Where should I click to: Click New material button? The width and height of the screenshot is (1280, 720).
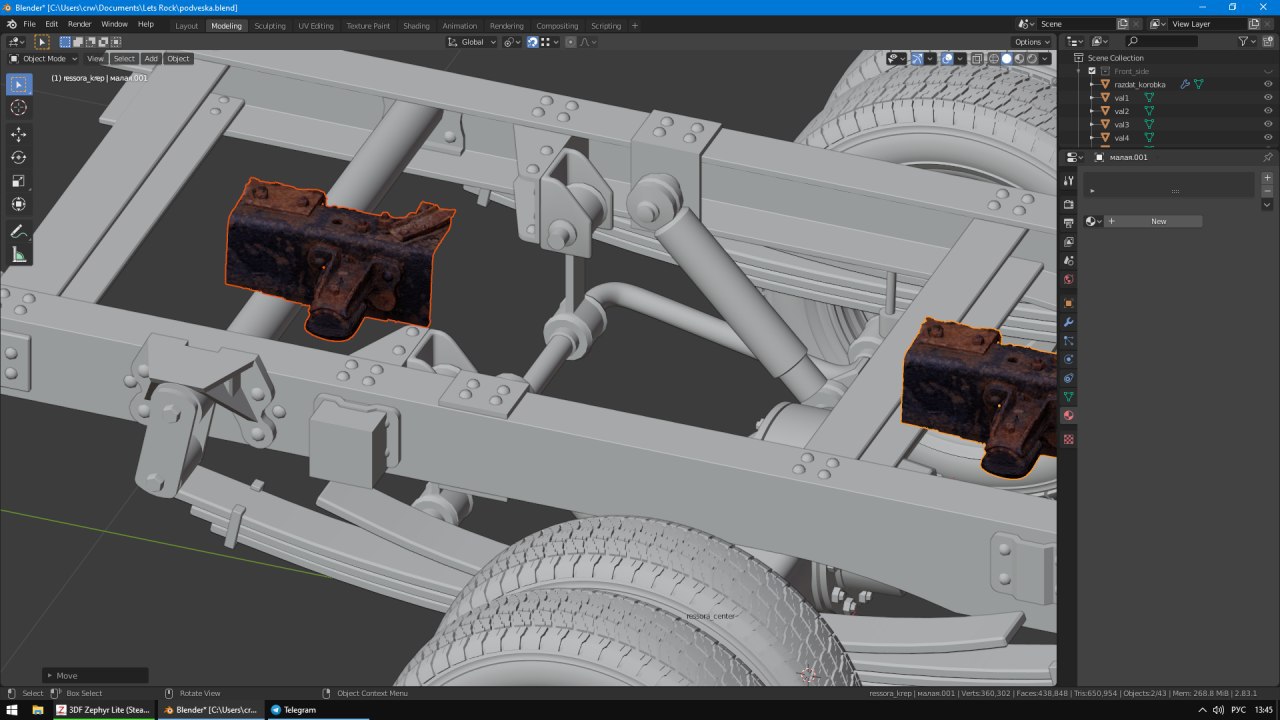click(x=1153, y=221)
